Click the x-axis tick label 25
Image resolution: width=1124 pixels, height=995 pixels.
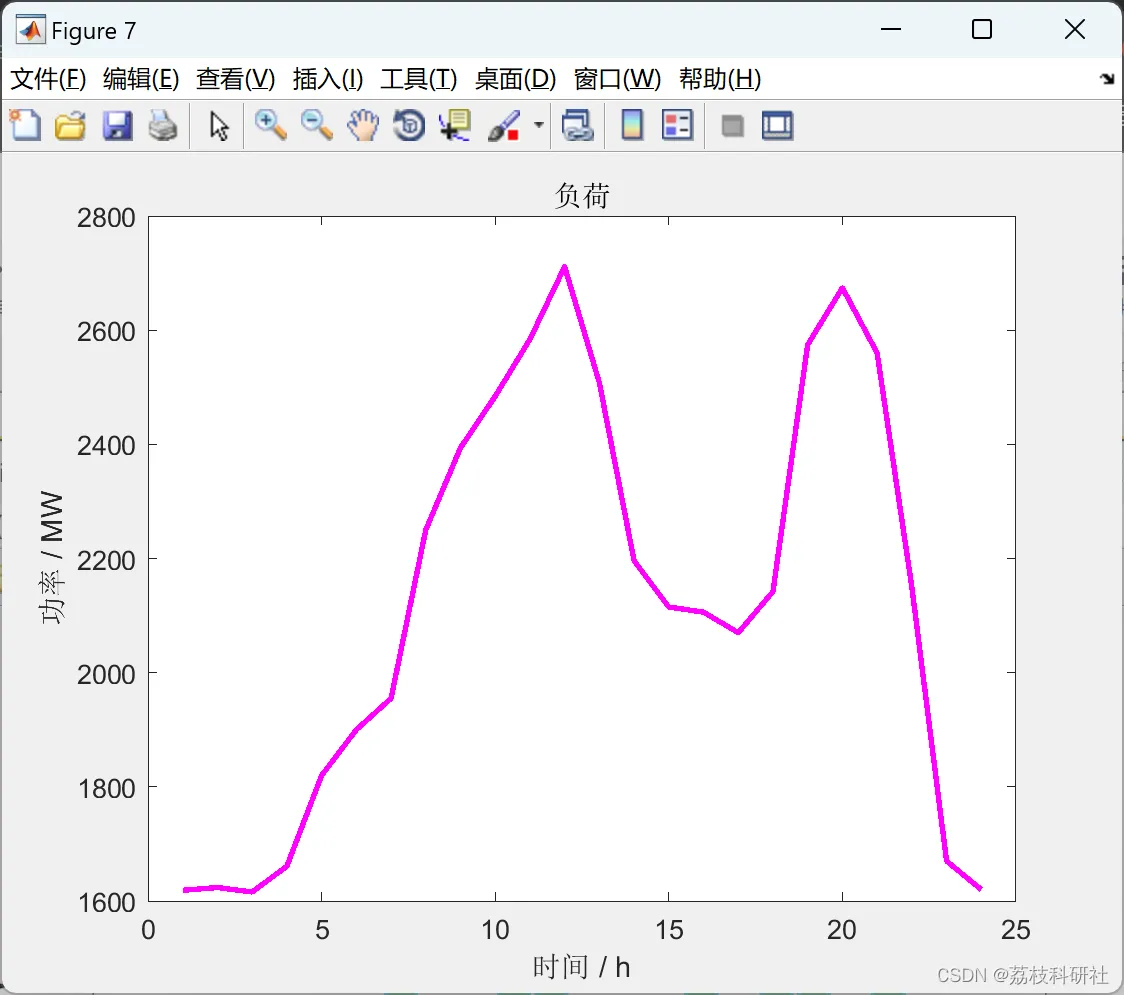[x=1016, y=930]
